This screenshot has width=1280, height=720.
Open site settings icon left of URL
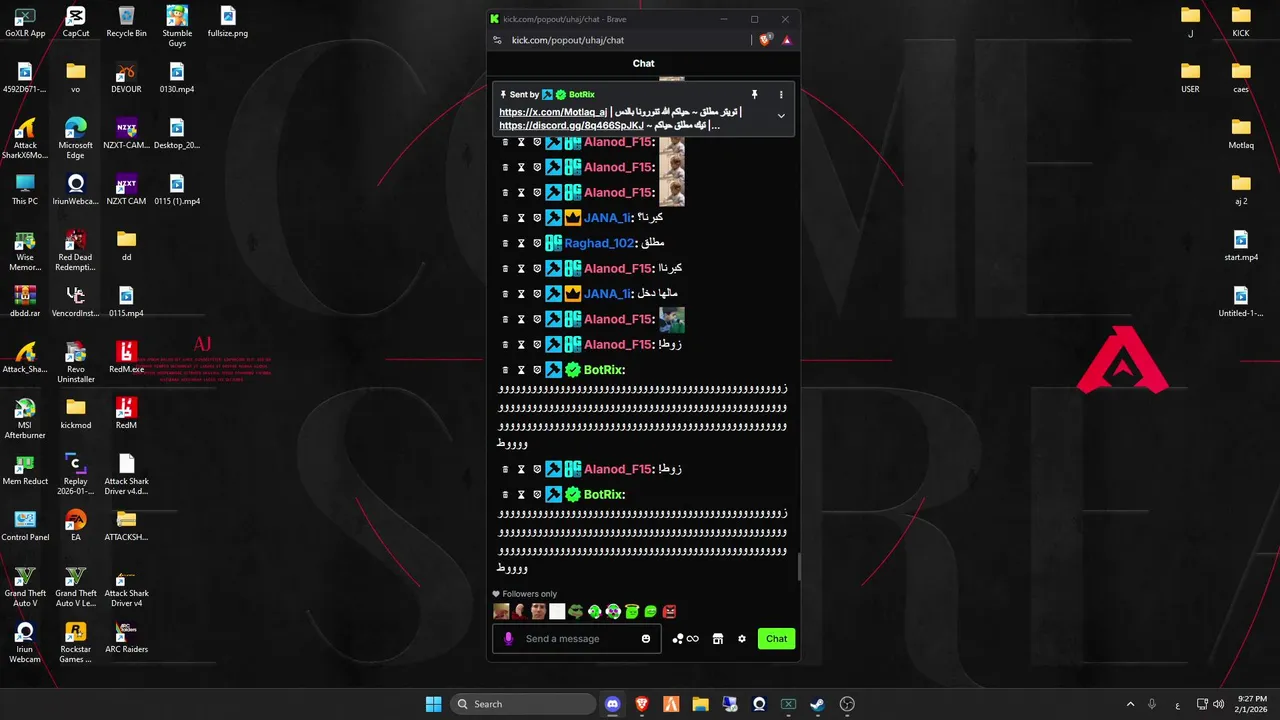pos(498,40)
